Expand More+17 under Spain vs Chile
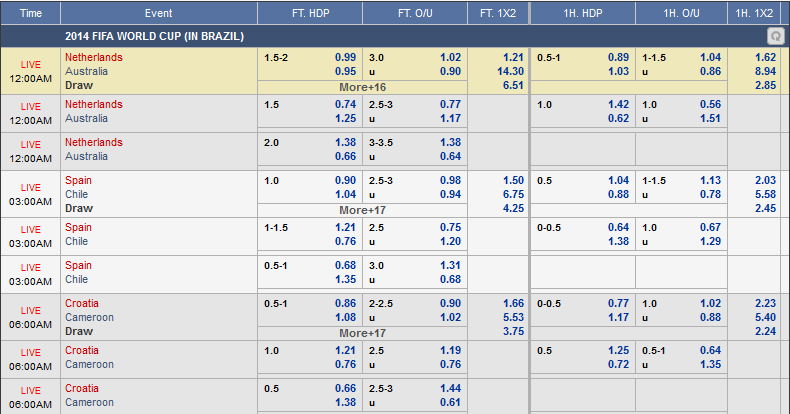The image size is (790, 414). 360,210
